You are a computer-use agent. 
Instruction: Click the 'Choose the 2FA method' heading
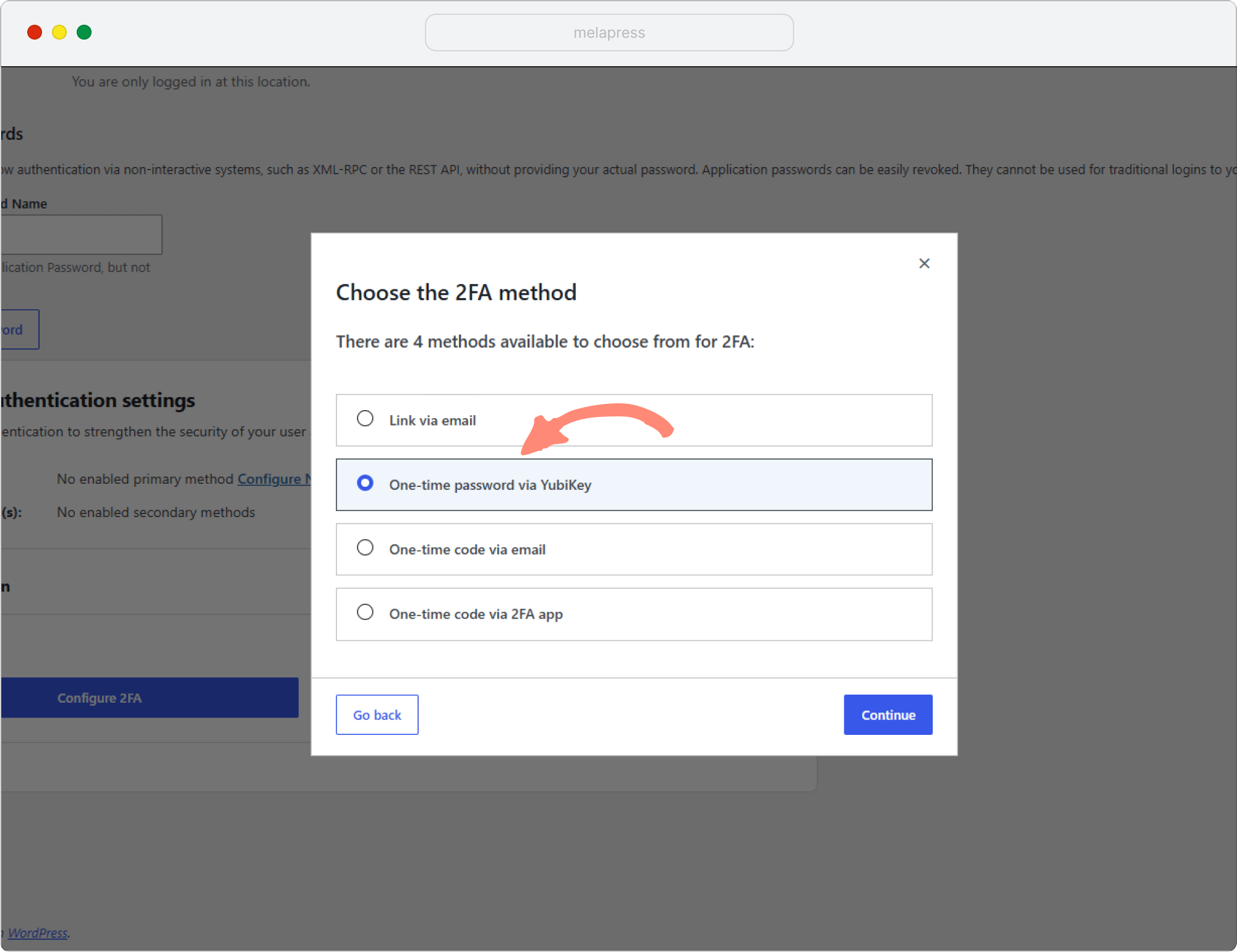456,293
